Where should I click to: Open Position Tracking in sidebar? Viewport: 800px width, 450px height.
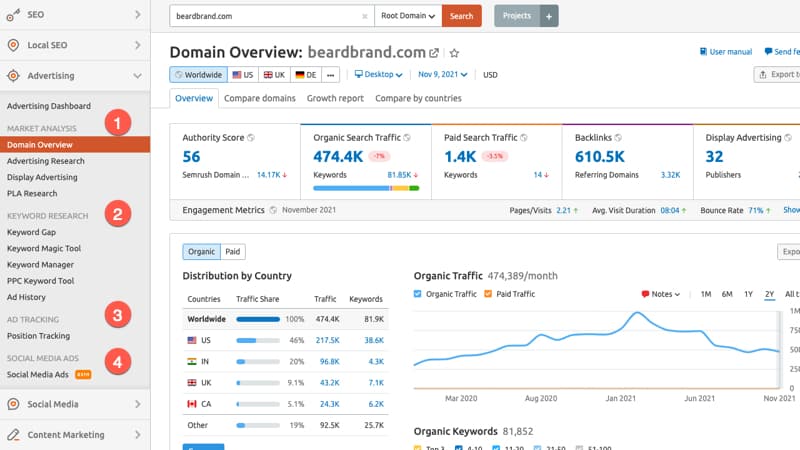[39, 336]
